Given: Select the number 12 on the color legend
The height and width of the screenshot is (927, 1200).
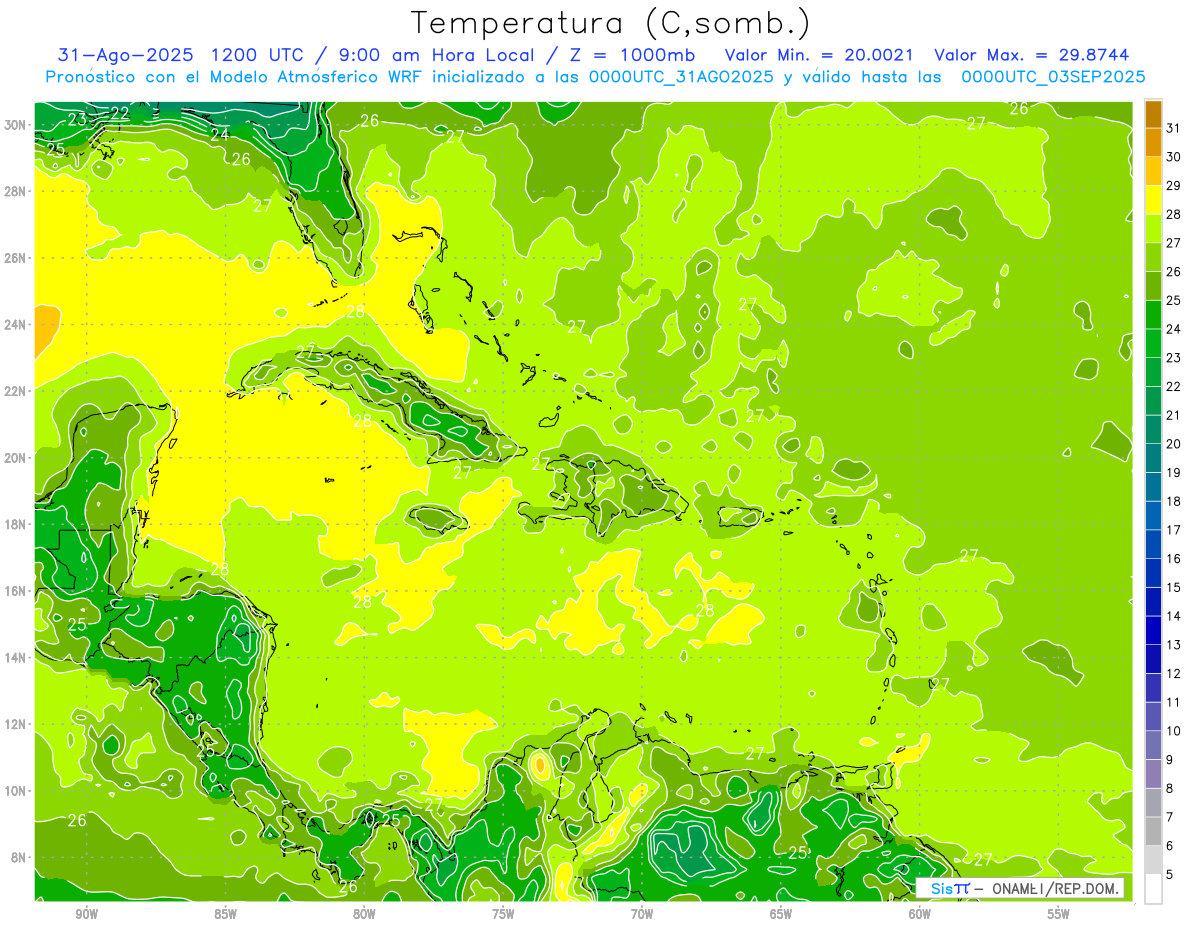Looking at the screenshot, I should [1174, 674].
